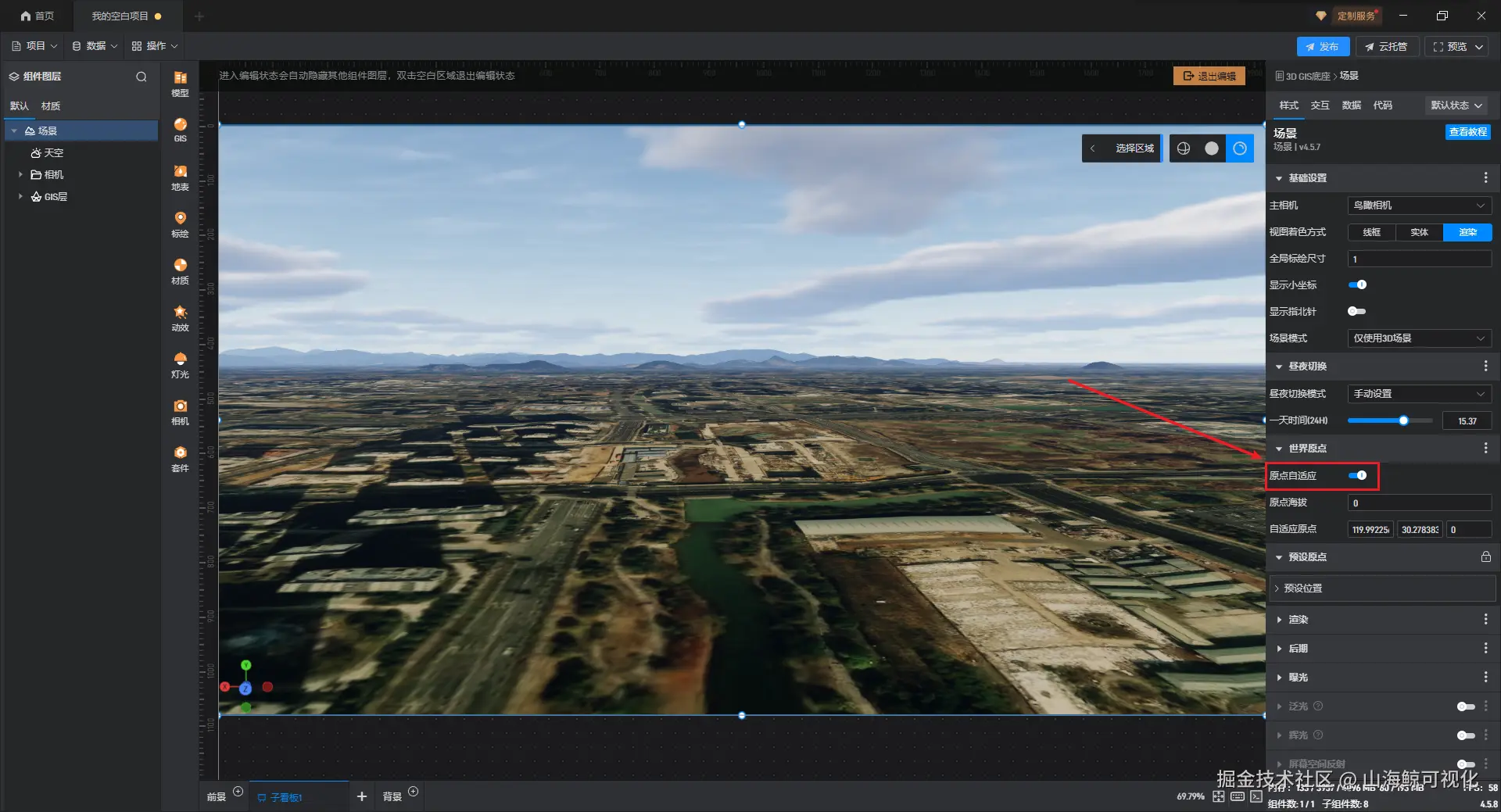
Task: Click the 云托管 button
Action: (x=1386, y=47)
